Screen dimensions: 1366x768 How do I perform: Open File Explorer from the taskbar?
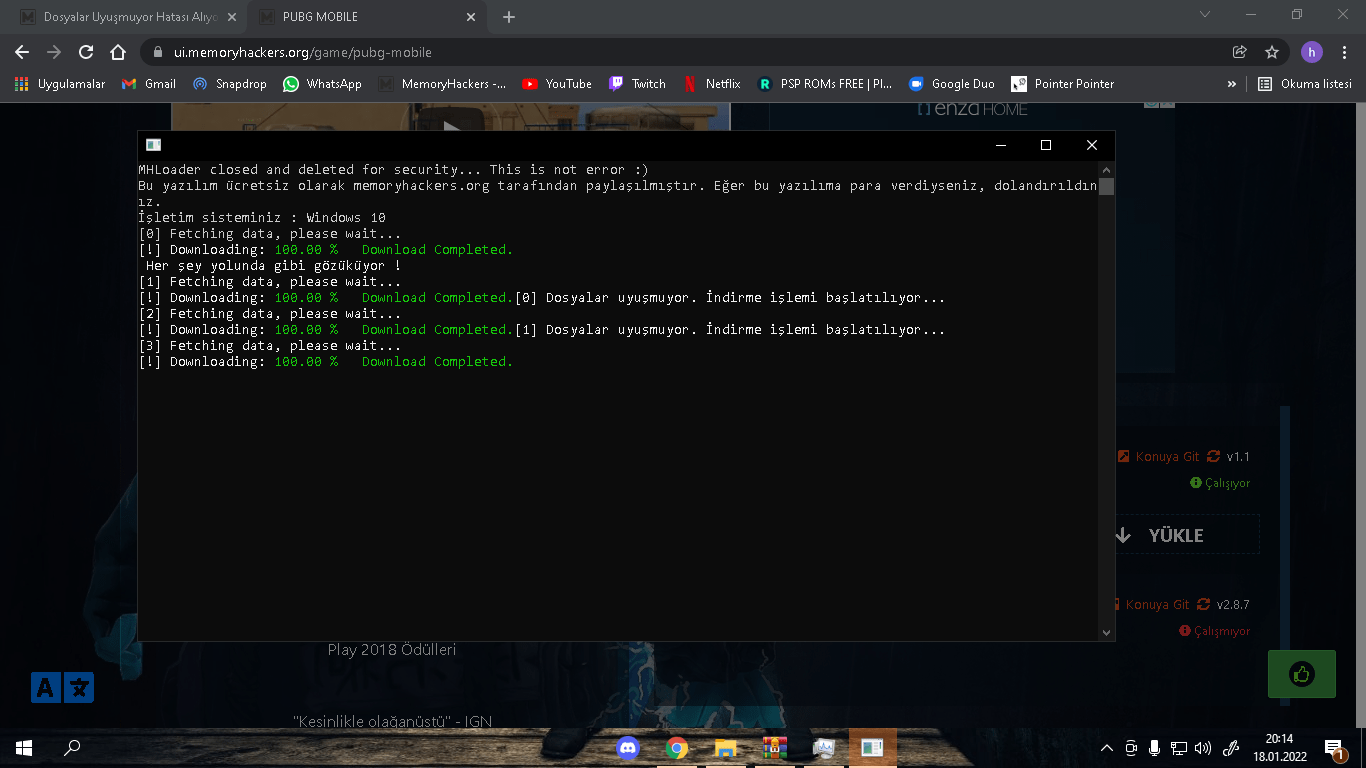pos(726,747)
